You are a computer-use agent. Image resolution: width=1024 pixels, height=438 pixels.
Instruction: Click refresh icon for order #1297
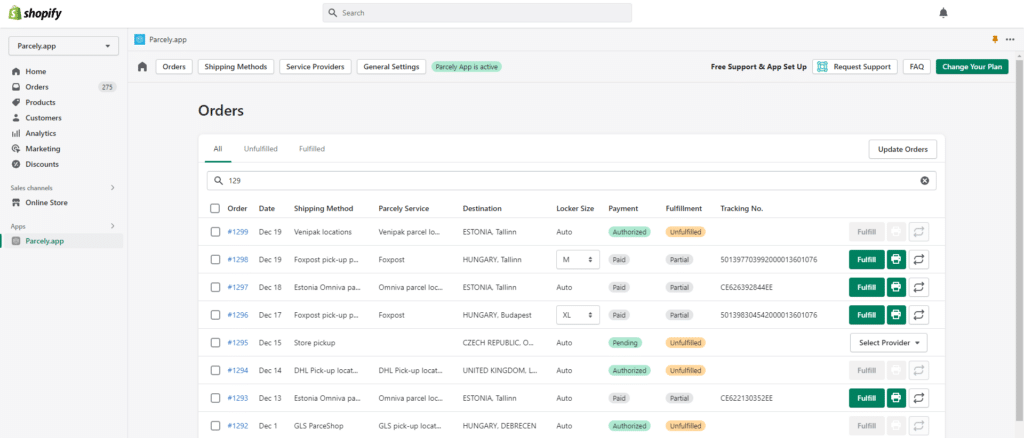pos(918,287)
